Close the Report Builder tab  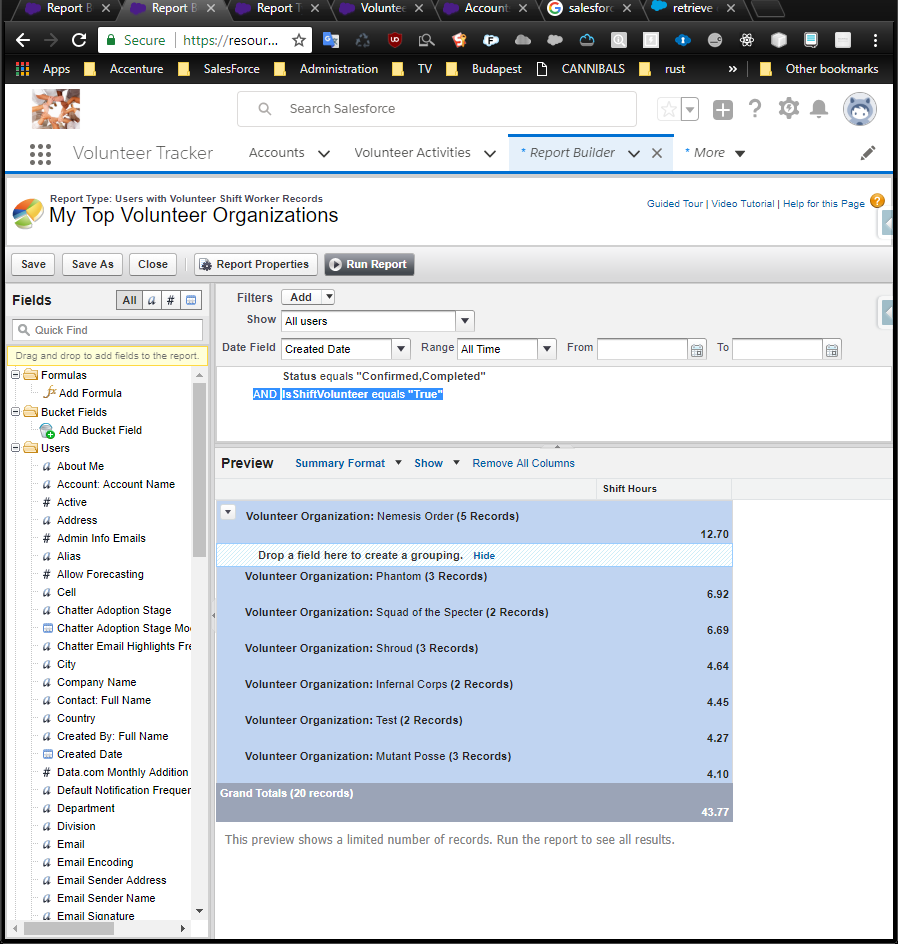(x=657, y=154)
